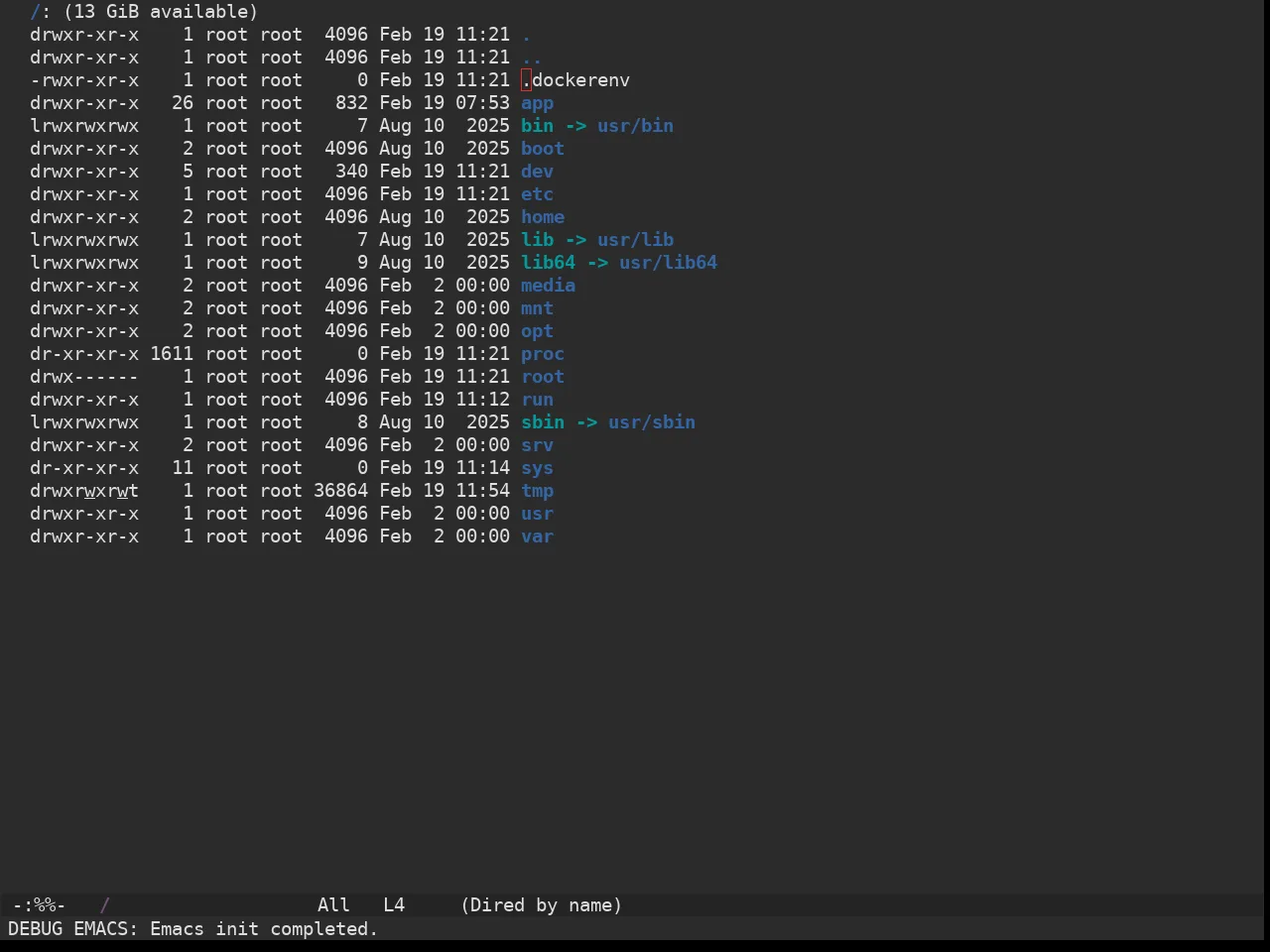The width and height of the screenshot is (1270, 952).
Task: Open the boot directory
Action: click(543, 149)
